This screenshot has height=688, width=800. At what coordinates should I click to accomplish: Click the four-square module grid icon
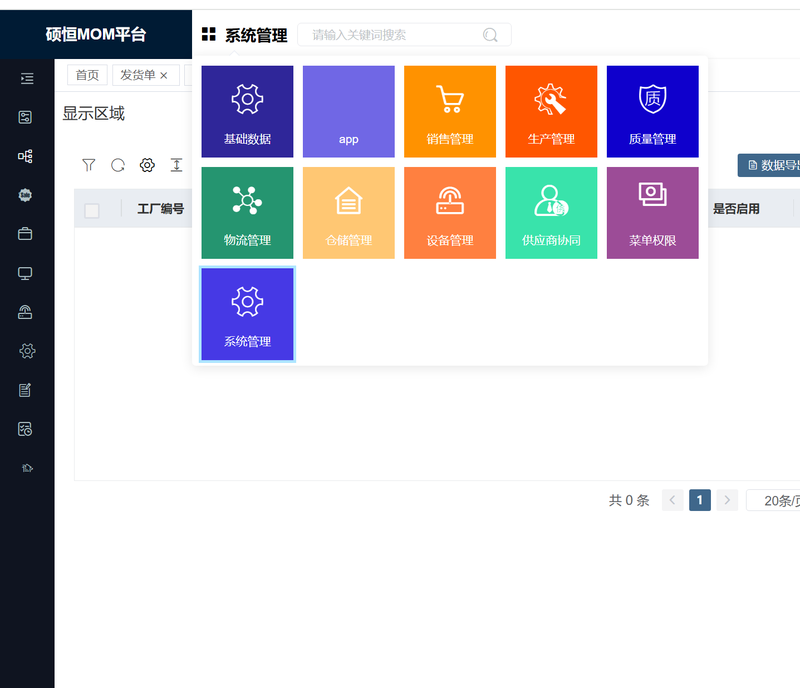[209, 34]
